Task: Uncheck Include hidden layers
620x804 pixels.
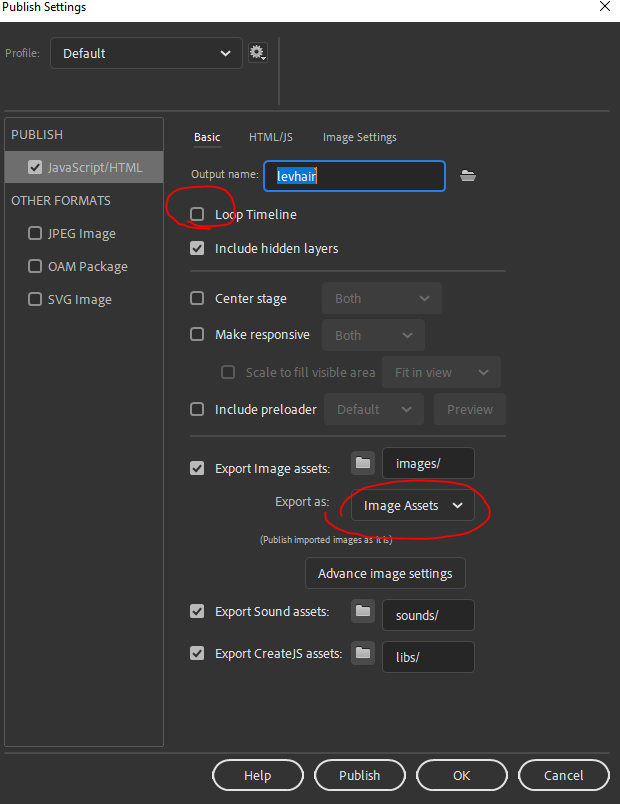Action: tap(197, 248)
